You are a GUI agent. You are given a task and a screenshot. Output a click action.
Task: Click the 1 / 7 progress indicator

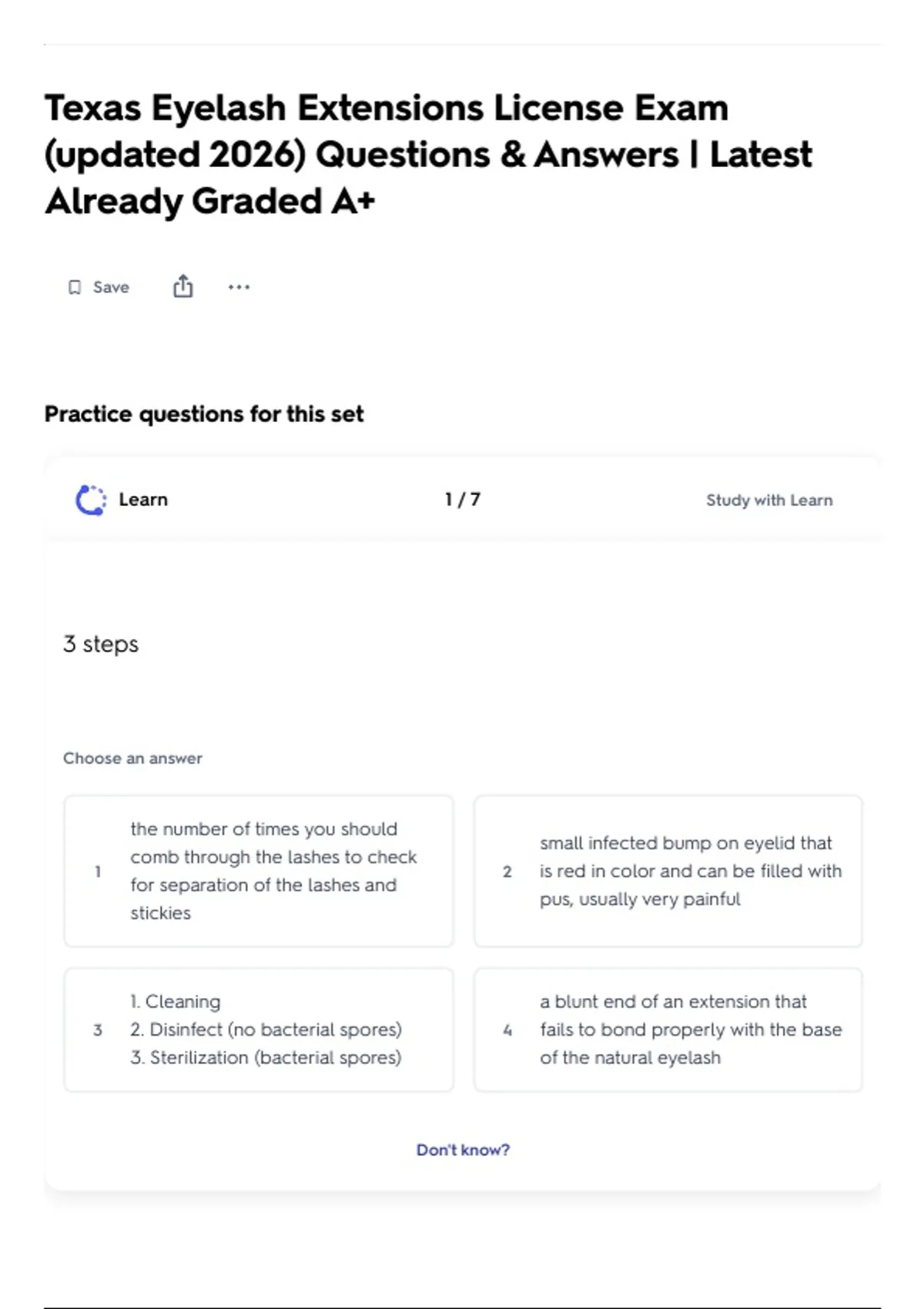[463, 500]
